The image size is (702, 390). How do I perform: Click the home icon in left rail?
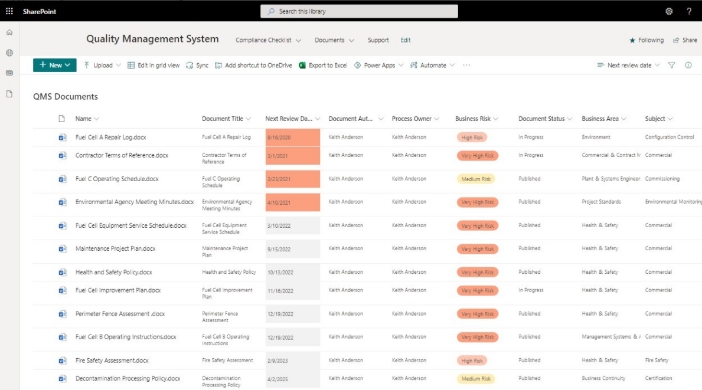click(x=9, y=32)
